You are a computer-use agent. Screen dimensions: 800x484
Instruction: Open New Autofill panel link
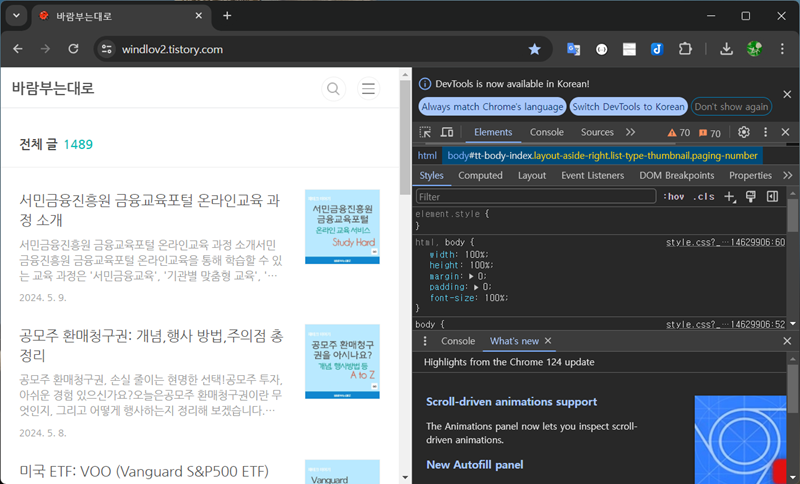(474, 465)
